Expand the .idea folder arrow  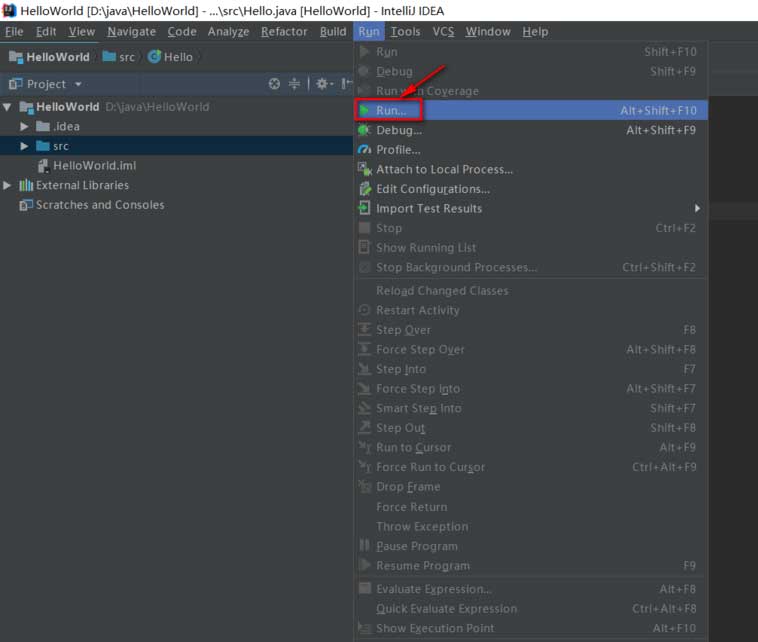24,127
